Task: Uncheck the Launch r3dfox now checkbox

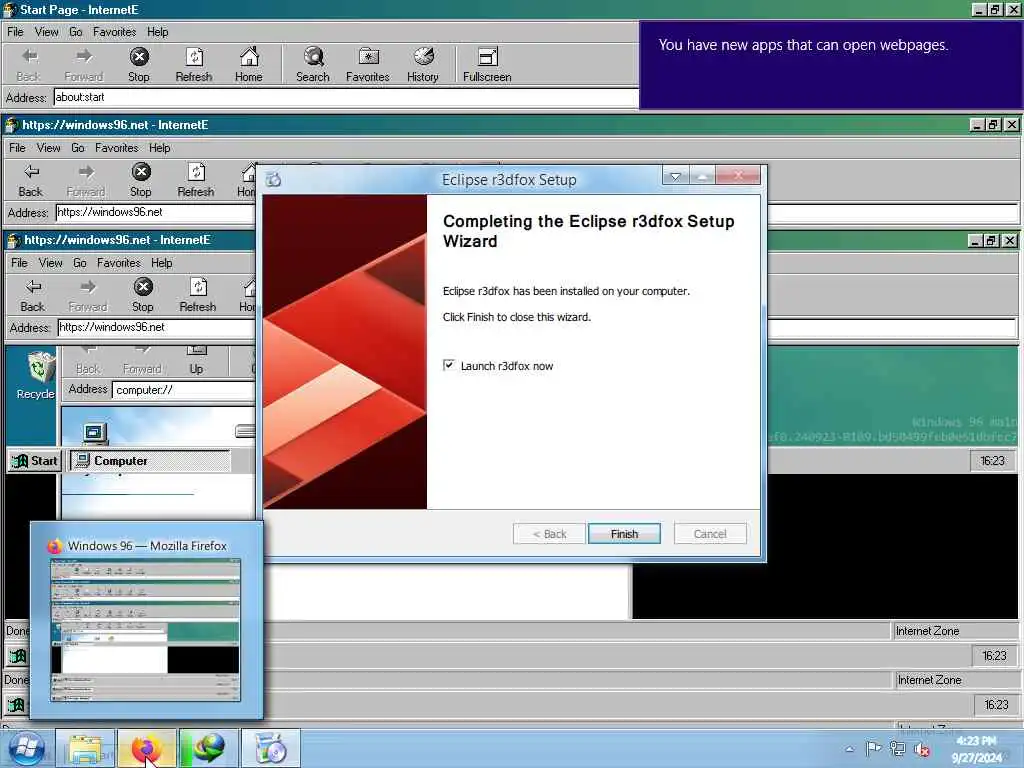Action: coord(449,365)
